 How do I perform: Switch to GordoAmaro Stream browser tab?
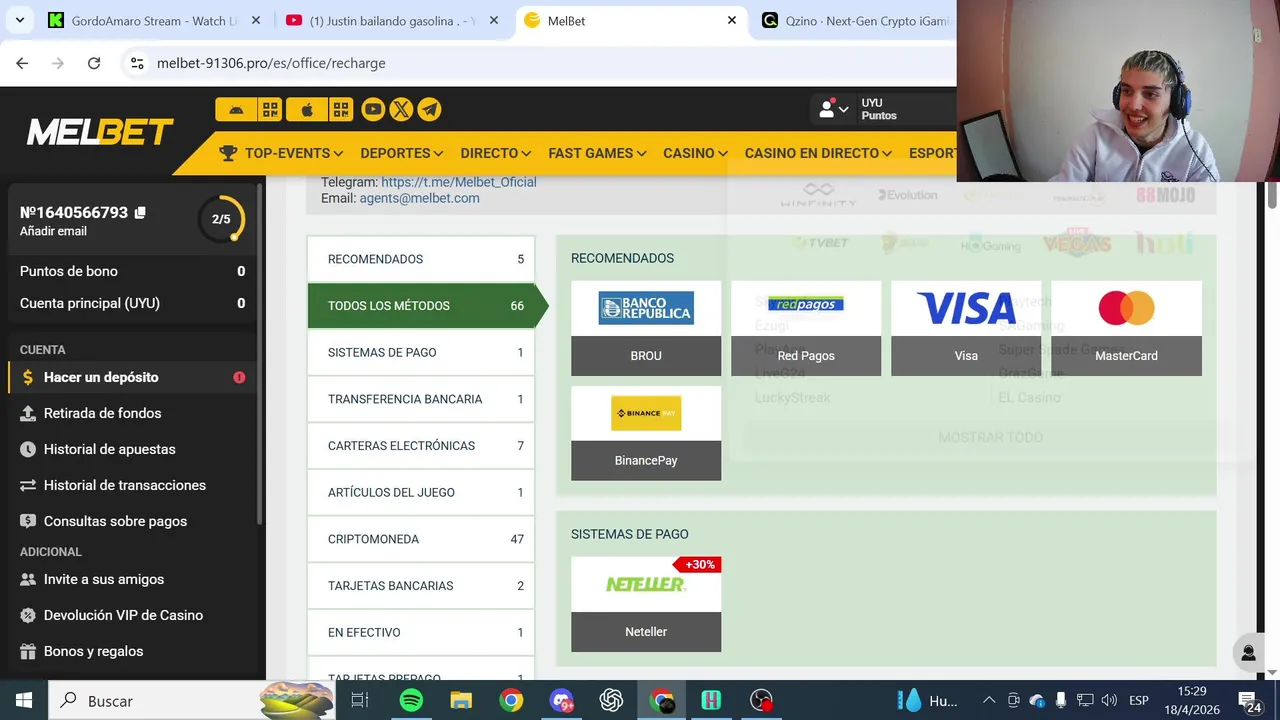click(x=154, y=20)
